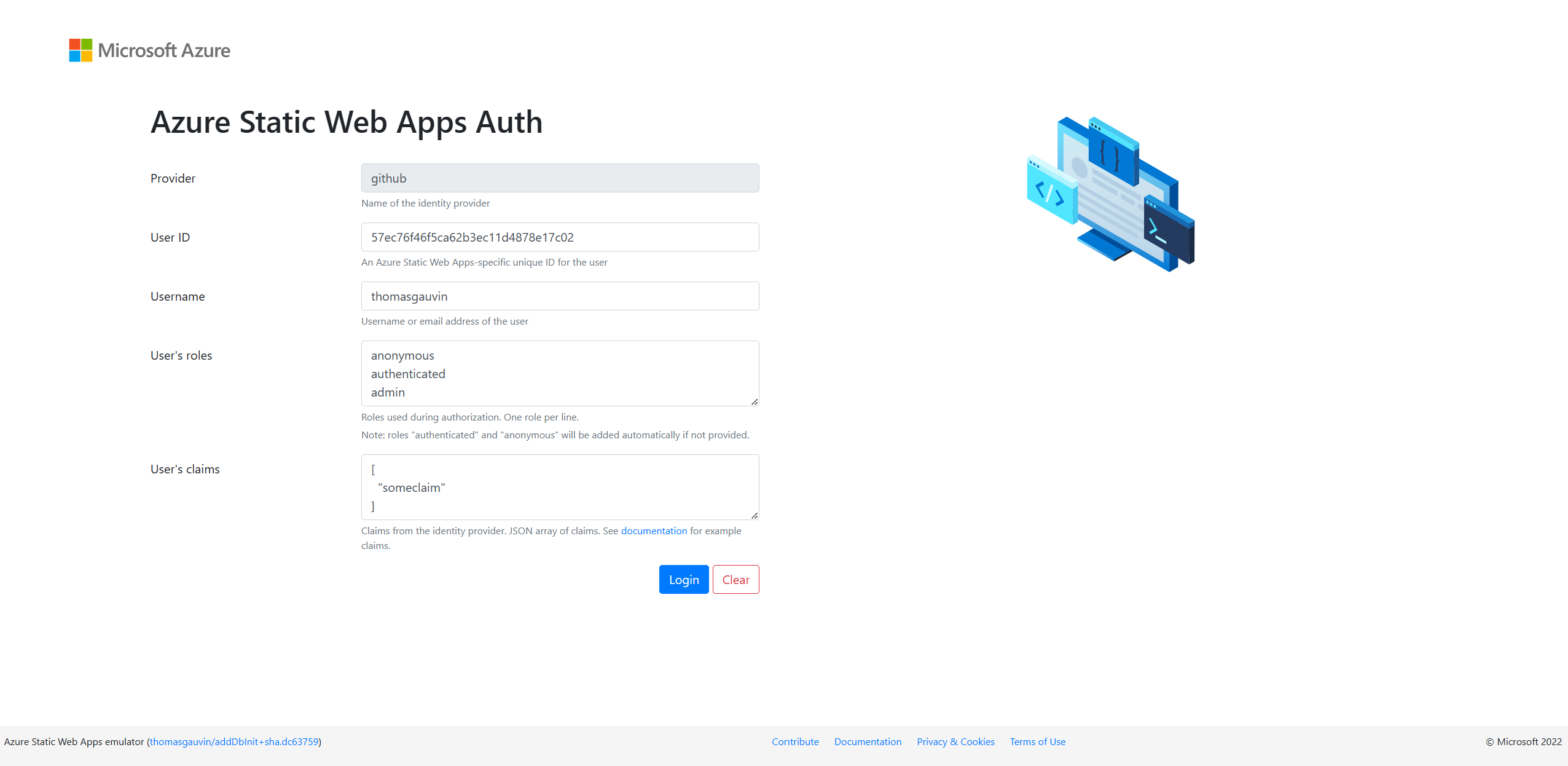Screen dimensions: 1568x766
Task: Click the disabled Provider field showing github
Action: point(560,178)
